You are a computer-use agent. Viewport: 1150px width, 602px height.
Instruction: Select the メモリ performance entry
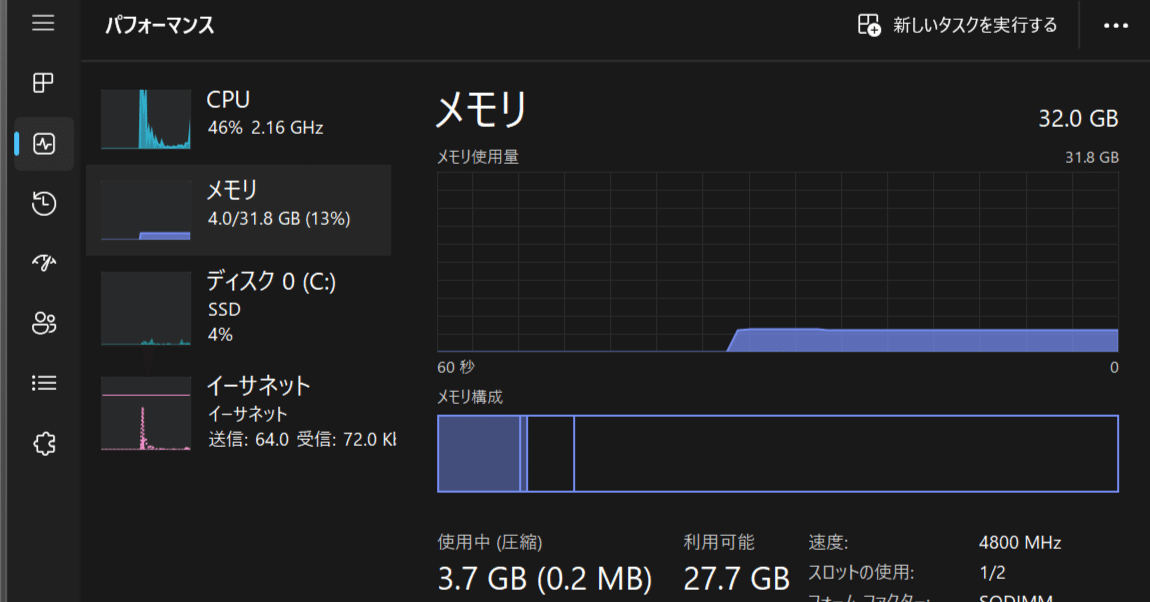240,208
